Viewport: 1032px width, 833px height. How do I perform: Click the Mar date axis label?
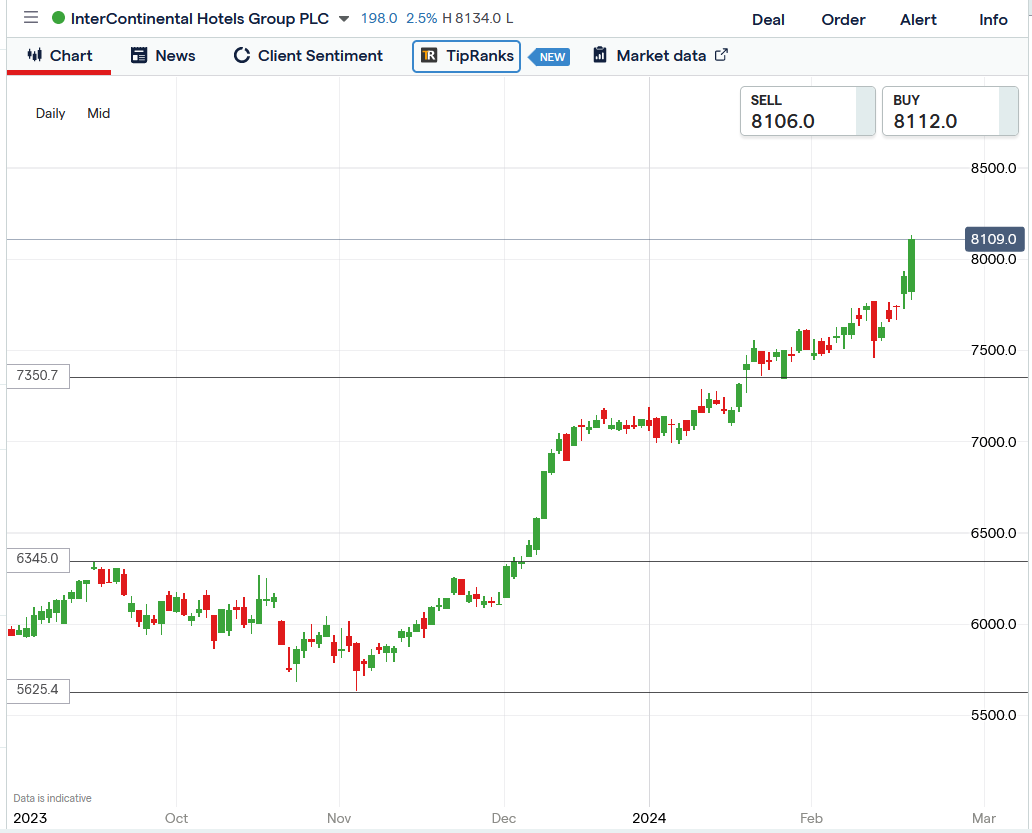coord(984,818)
